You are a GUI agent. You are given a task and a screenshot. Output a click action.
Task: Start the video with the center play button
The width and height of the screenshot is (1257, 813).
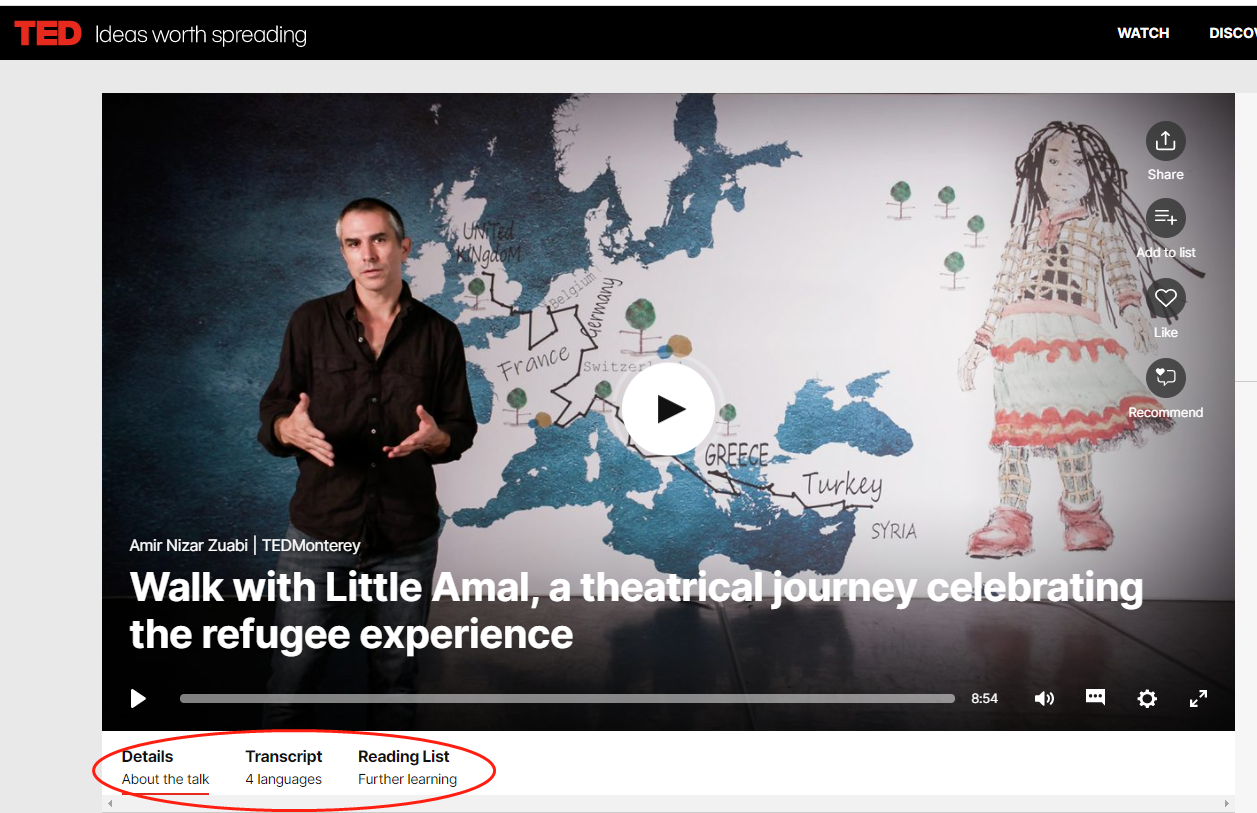(x=668, y=408)
